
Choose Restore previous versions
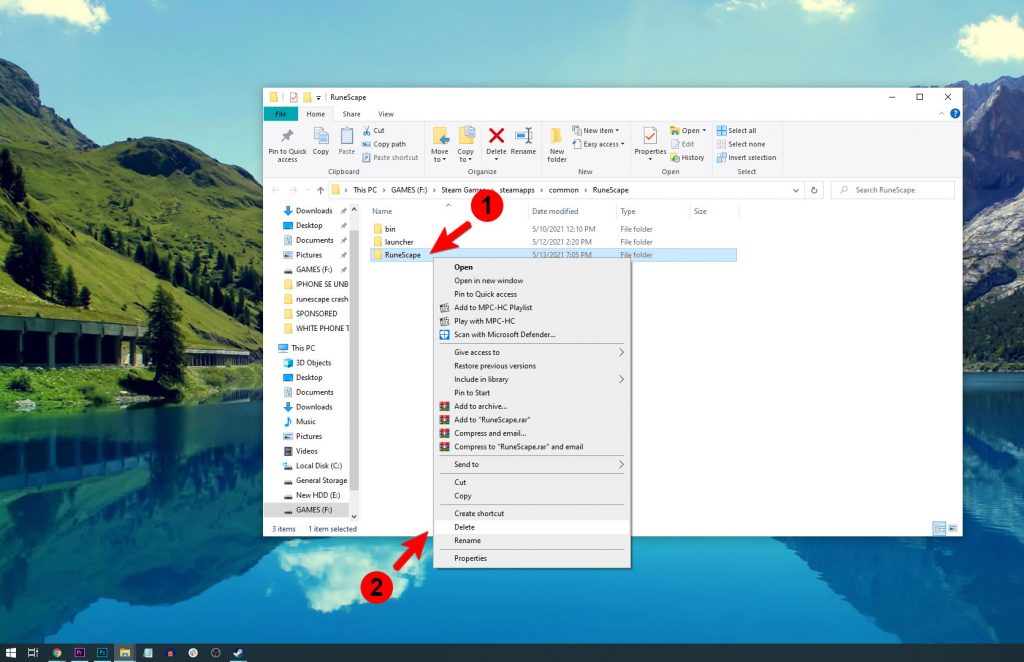(x=532, y=366)
